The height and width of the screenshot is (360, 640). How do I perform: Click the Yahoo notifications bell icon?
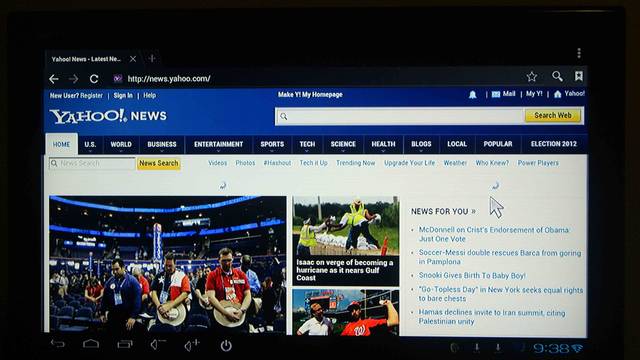[472, 95]
